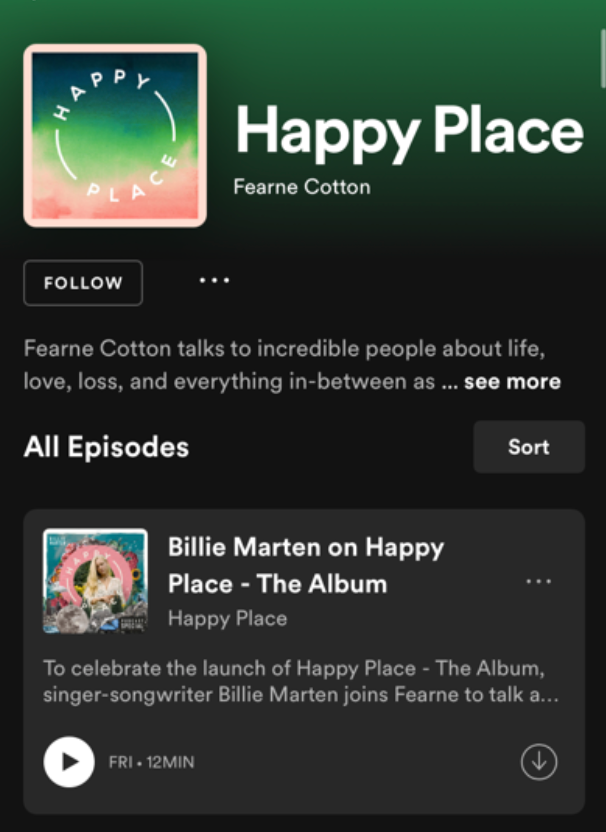The image size is (606, 832).
Task: Download the Billie Marten episode
Action: point(539,762)
